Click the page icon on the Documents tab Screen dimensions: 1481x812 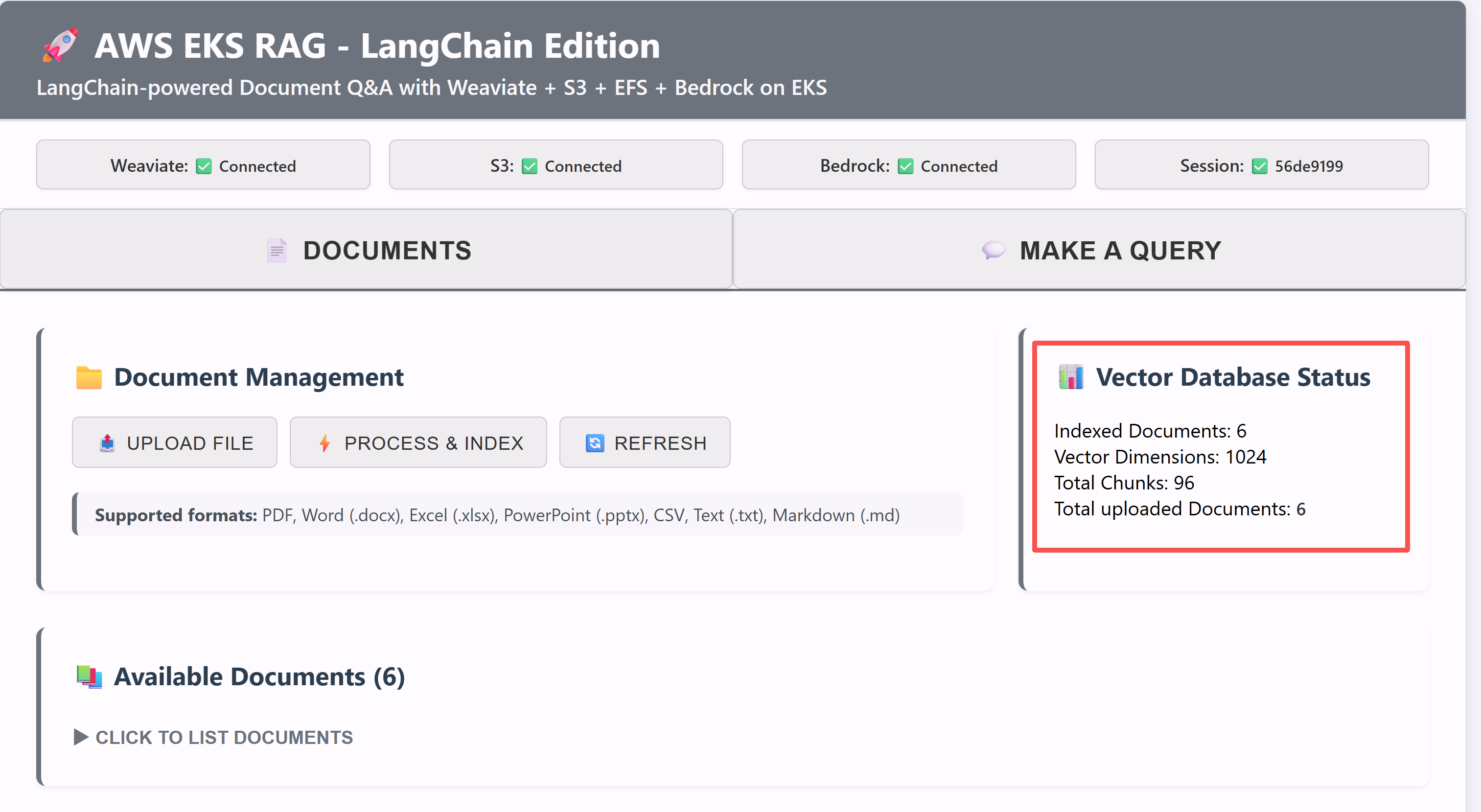coord(277,250)
